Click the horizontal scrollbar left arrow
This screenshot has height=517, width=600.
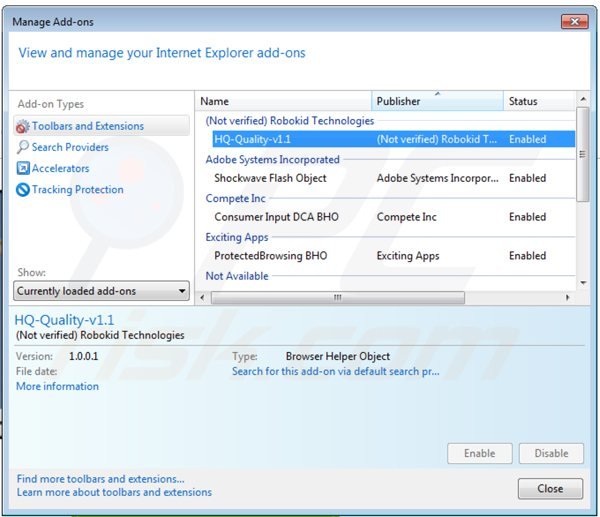[202, 297]
